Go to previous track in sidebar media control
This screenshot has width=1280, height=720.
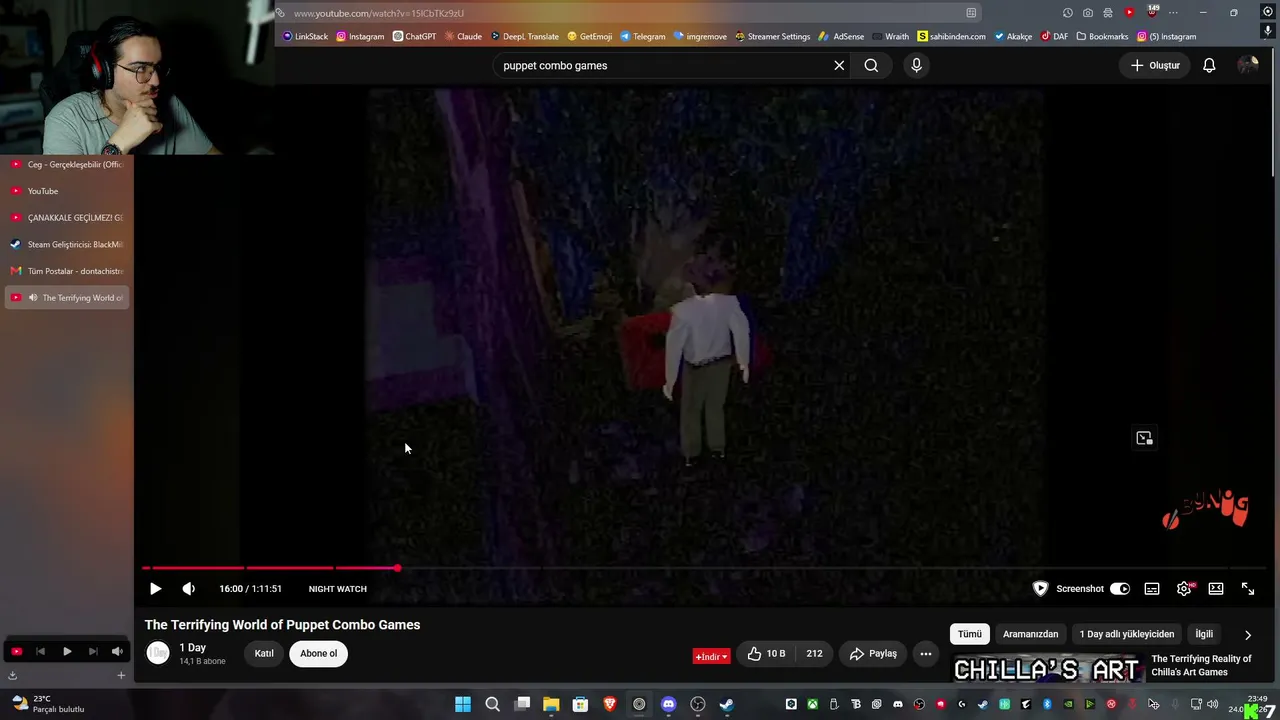coord(41,651)
